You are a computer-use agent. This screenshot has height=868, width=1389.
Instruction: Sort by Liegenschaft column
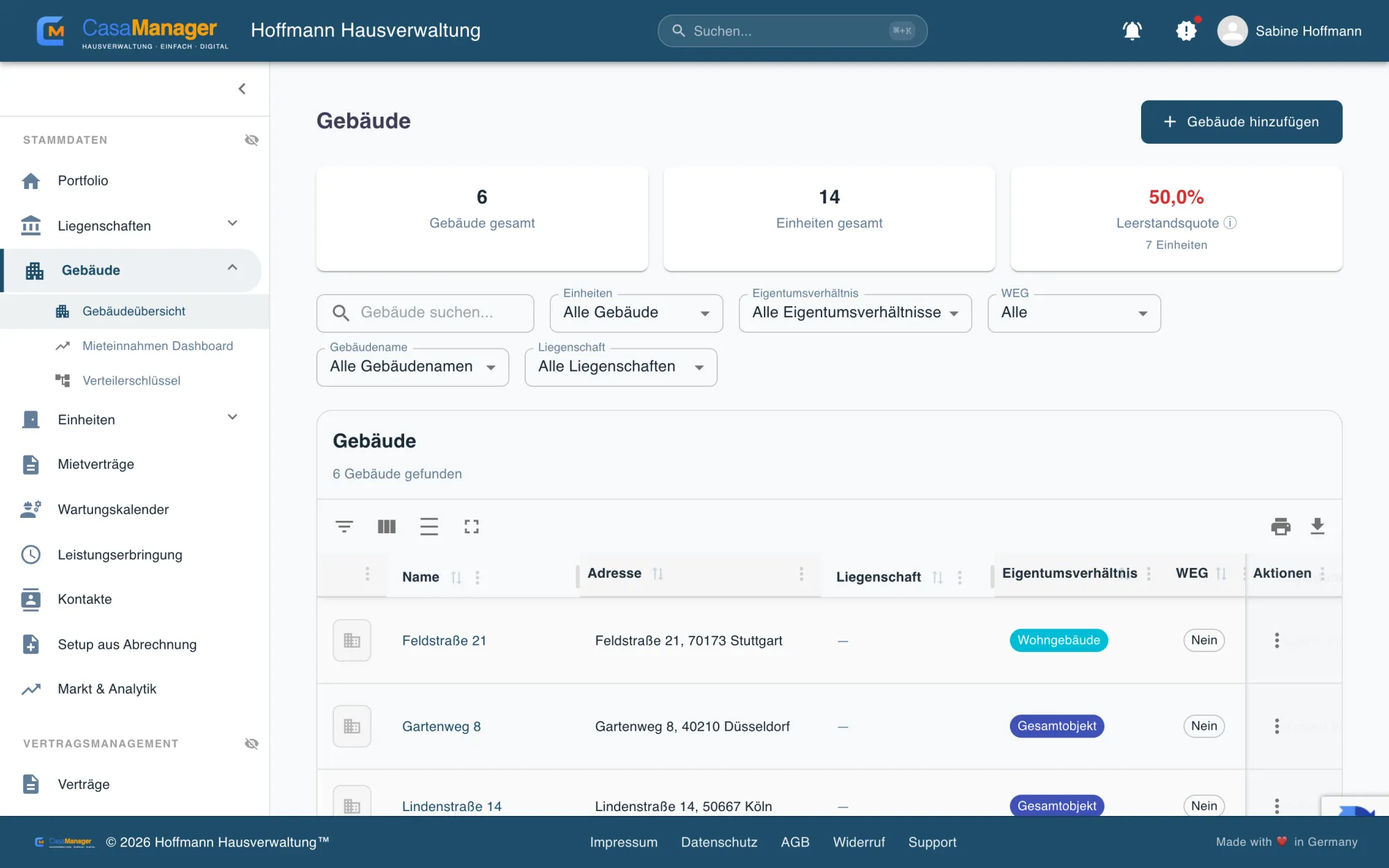click(x=938, y=577)
